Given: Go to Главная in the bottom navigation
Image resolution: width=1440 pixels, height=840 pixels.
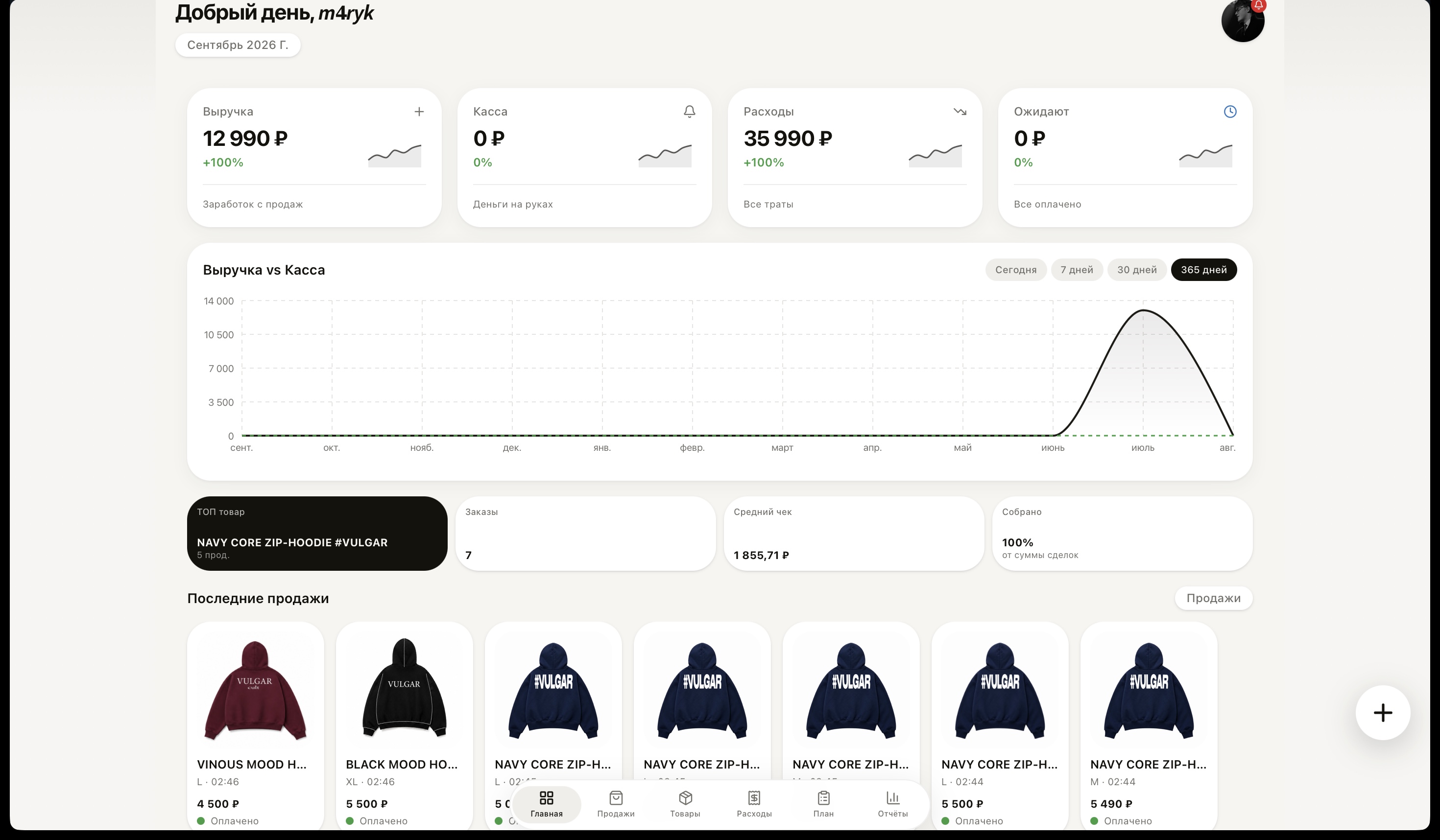Looking at the screenshot, I should tap(546, 804).
